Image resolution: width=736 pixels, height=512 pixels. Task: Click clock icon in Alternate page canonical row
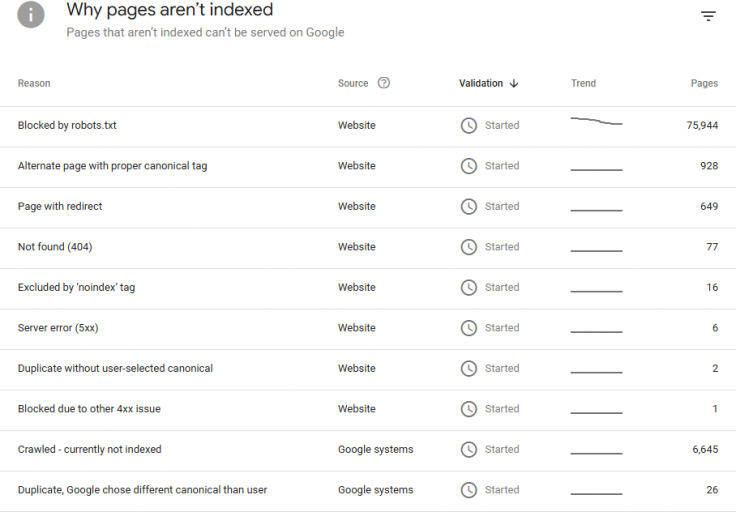pyautogui.click(x=468, y=166)
